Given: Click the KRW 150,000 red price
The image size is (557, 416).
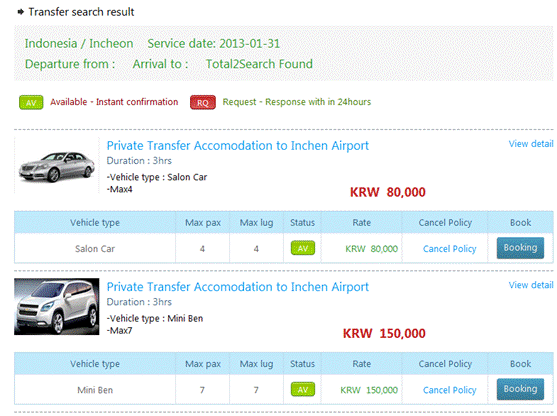Looking at the screenshot, I should tap(384, 334).
